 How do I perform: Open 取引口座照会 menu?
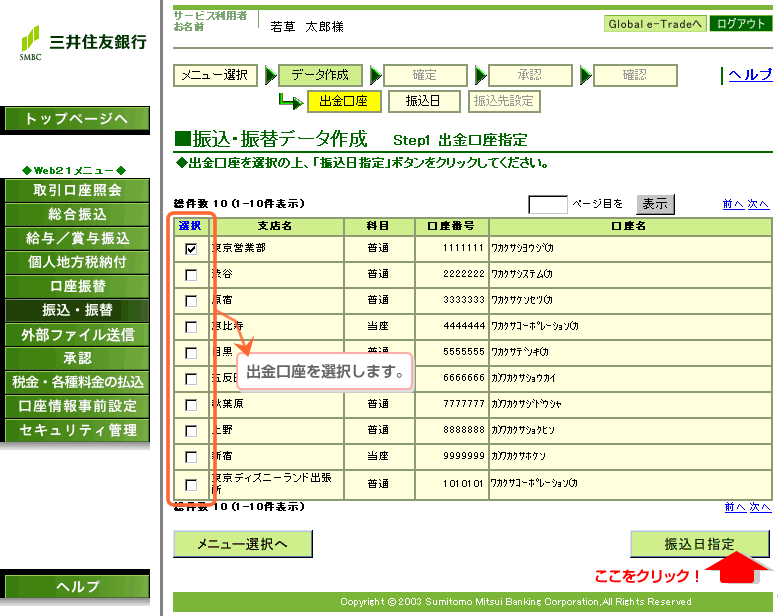tap(77, 190)
